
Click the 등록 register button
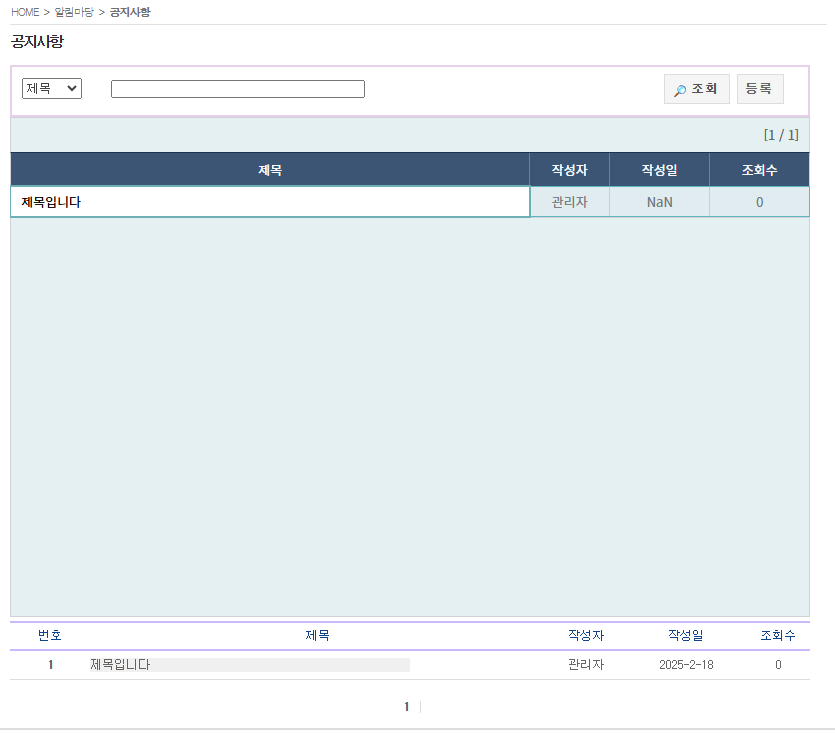(x=760, y=89)
